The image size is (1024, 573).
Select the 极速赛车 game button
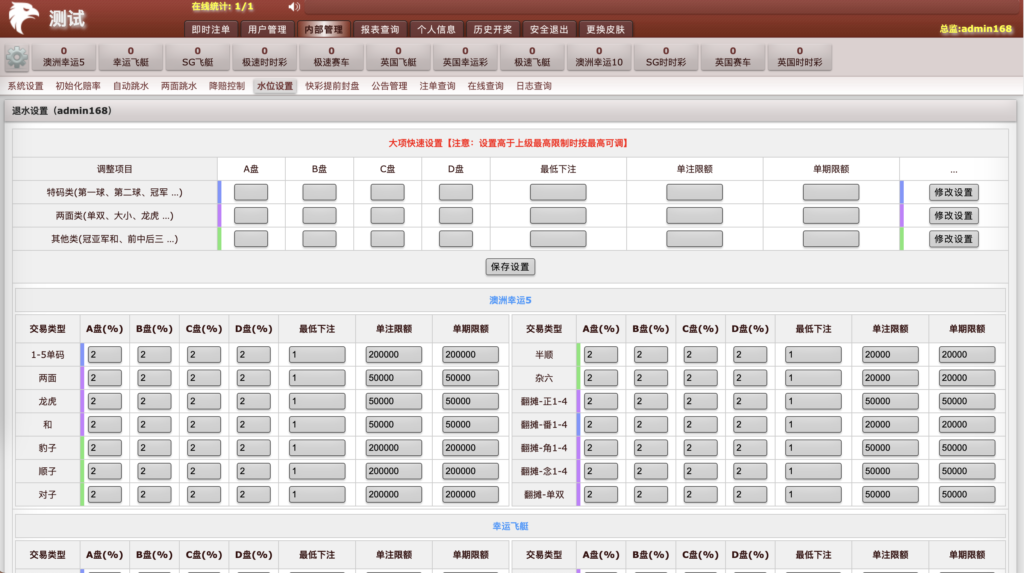pyautogui.click(x=331, y=57)
